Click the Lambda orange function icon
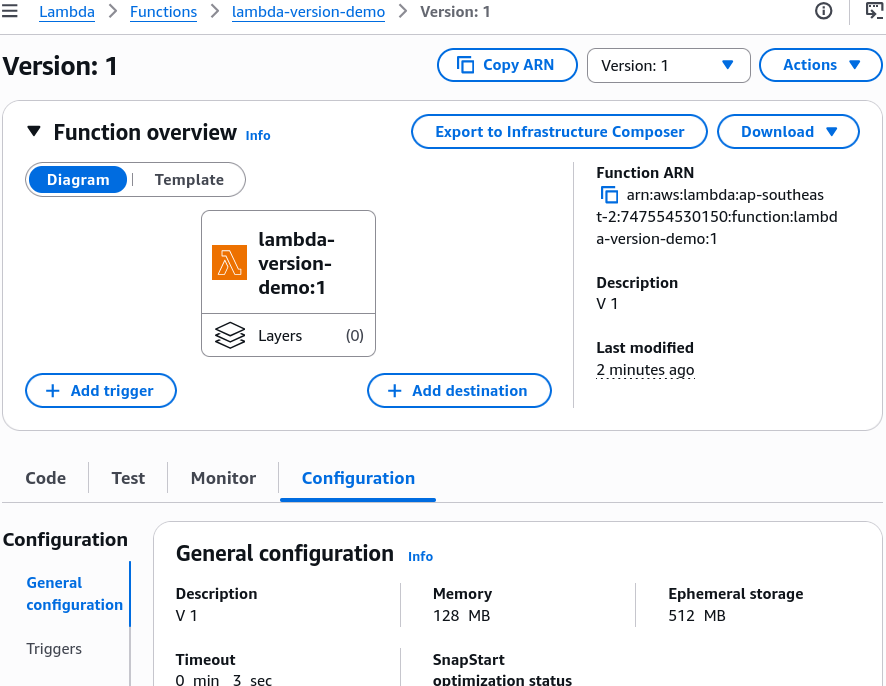This screenshot has height=686, width=886. point(229,262)
